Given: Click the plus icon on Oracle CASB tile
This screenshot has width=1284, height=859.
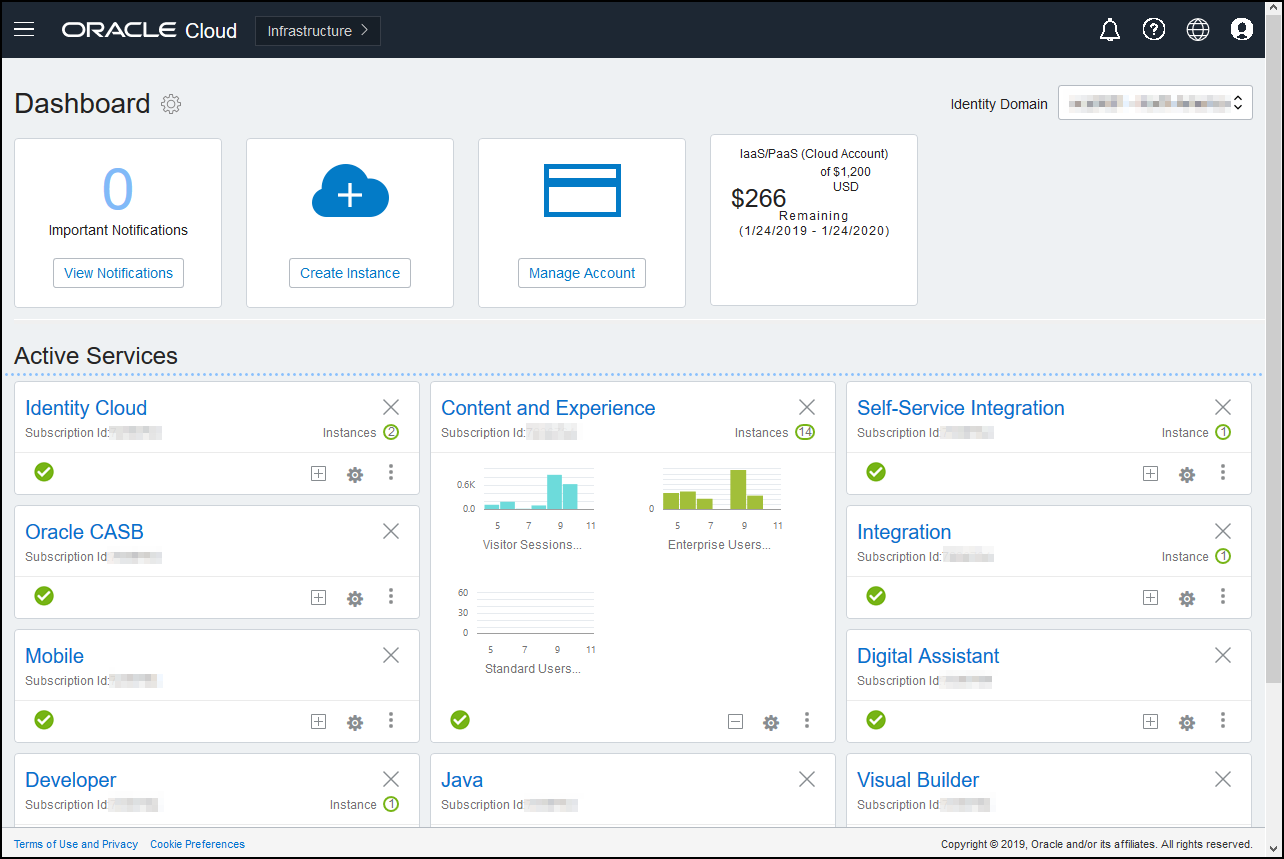Looking at the screenshot, I should coord(318,597).
